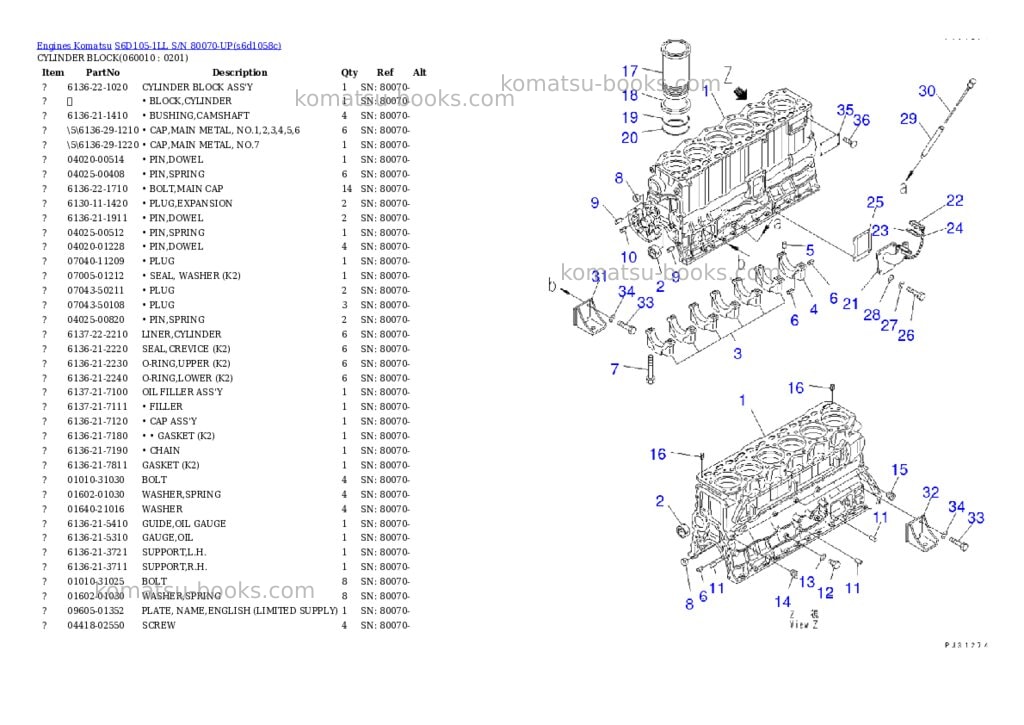
Task: Click the SEAL,CREVICE (K2) description
Action: [x=186, y=349]
